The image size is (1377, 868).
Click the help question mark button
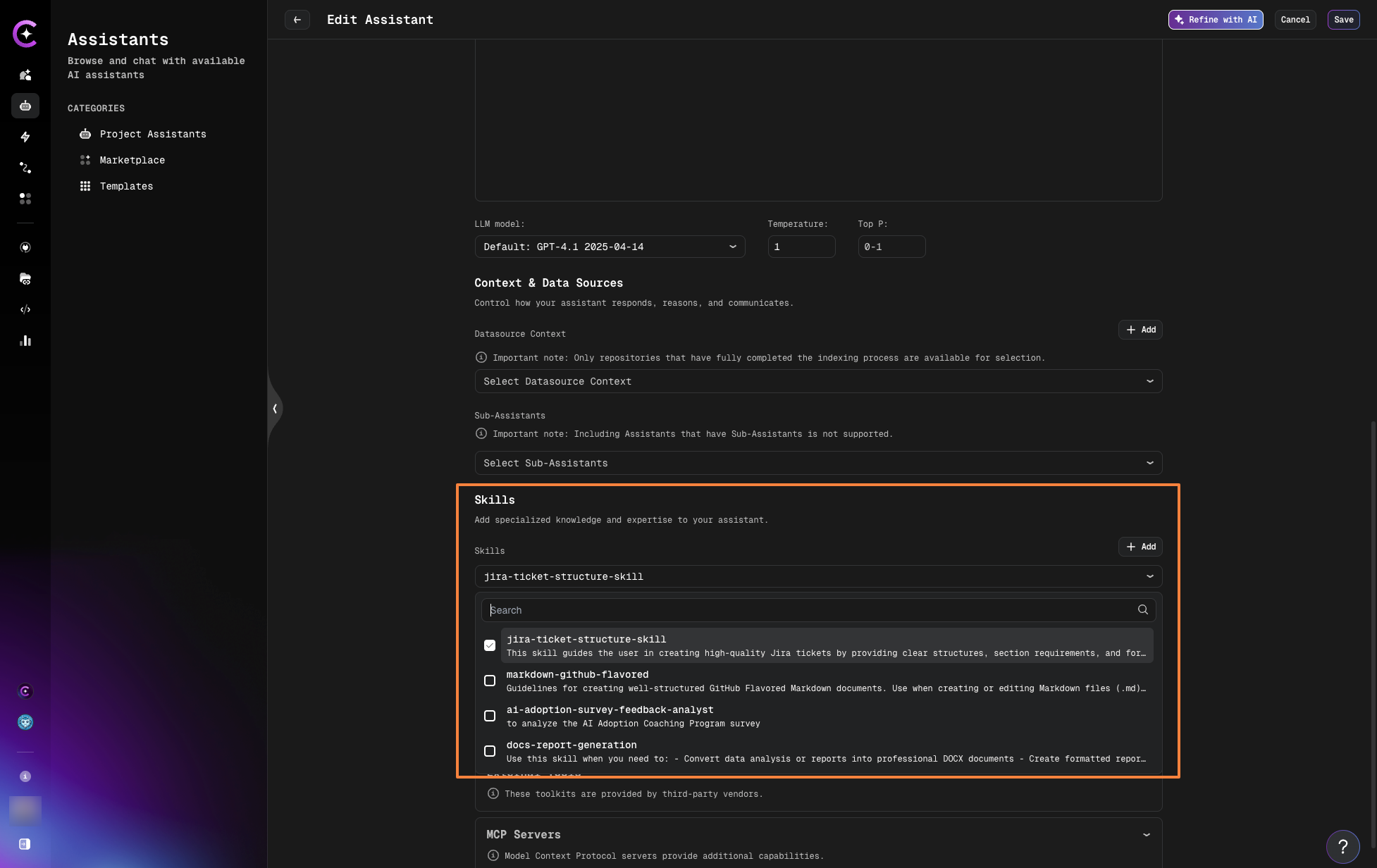coord(1343,846)
